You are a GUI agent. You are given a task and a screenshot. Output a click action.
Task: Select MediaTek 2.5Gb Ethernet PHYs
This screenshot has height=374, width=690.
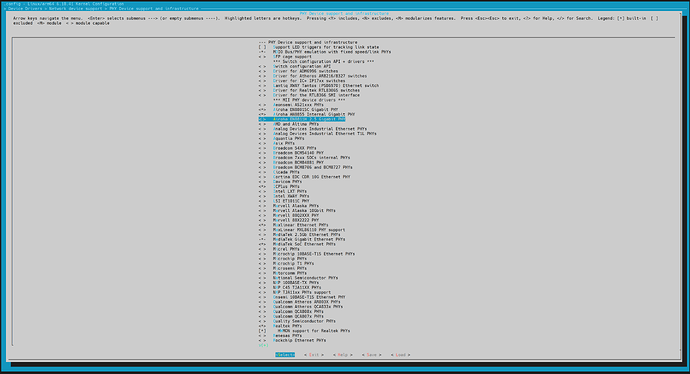[300, 235]
